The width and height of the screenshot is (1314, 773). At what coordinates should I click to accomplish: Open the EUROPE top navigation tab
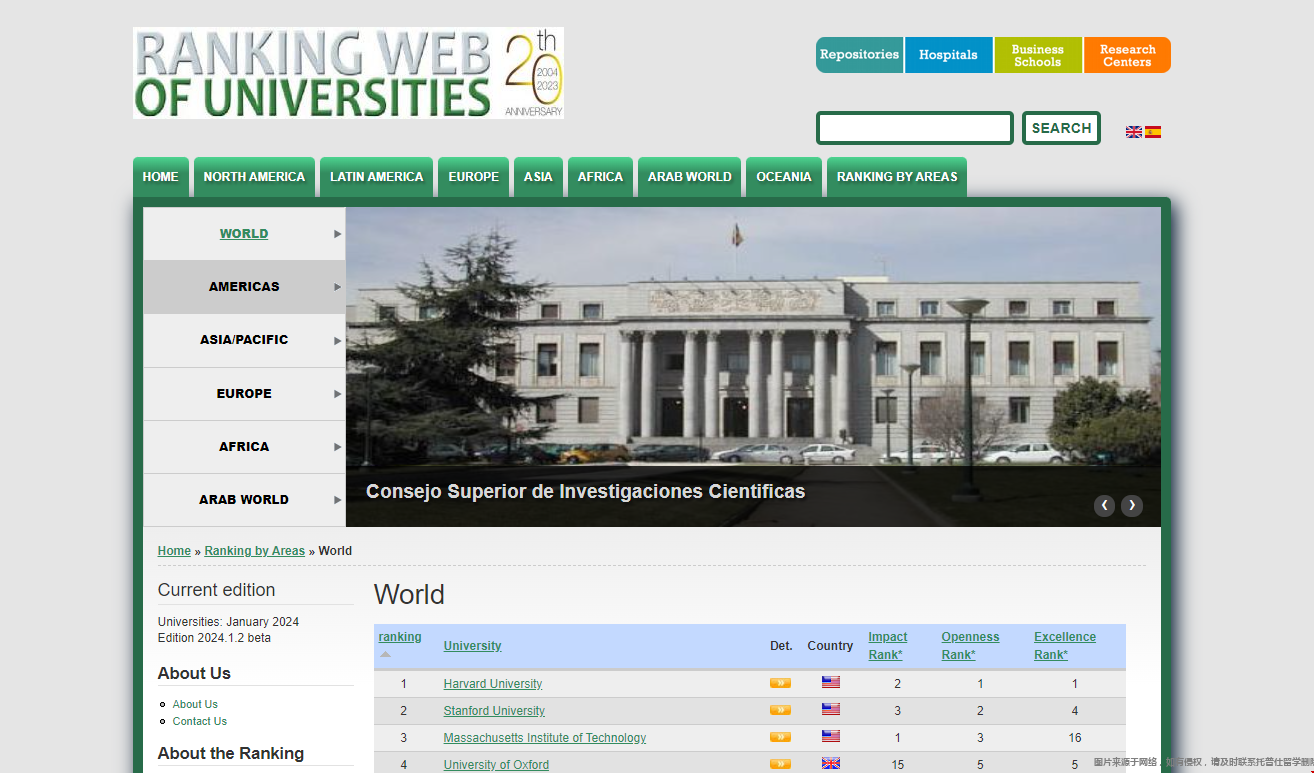(474, 177)
